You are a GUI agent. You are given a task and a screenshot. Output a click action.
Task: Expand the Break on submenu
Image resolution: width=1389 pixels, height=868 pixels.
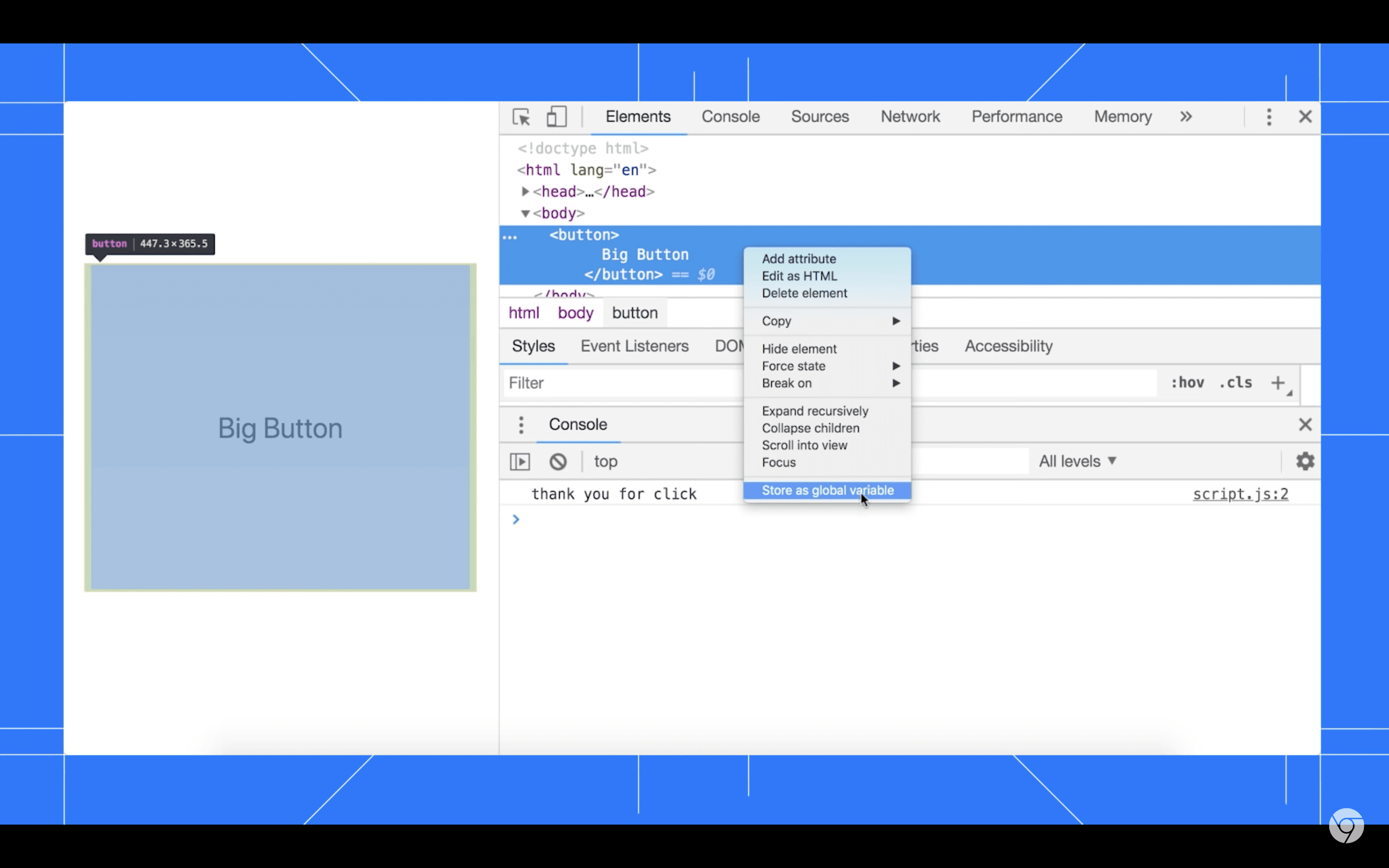[896, 383]
